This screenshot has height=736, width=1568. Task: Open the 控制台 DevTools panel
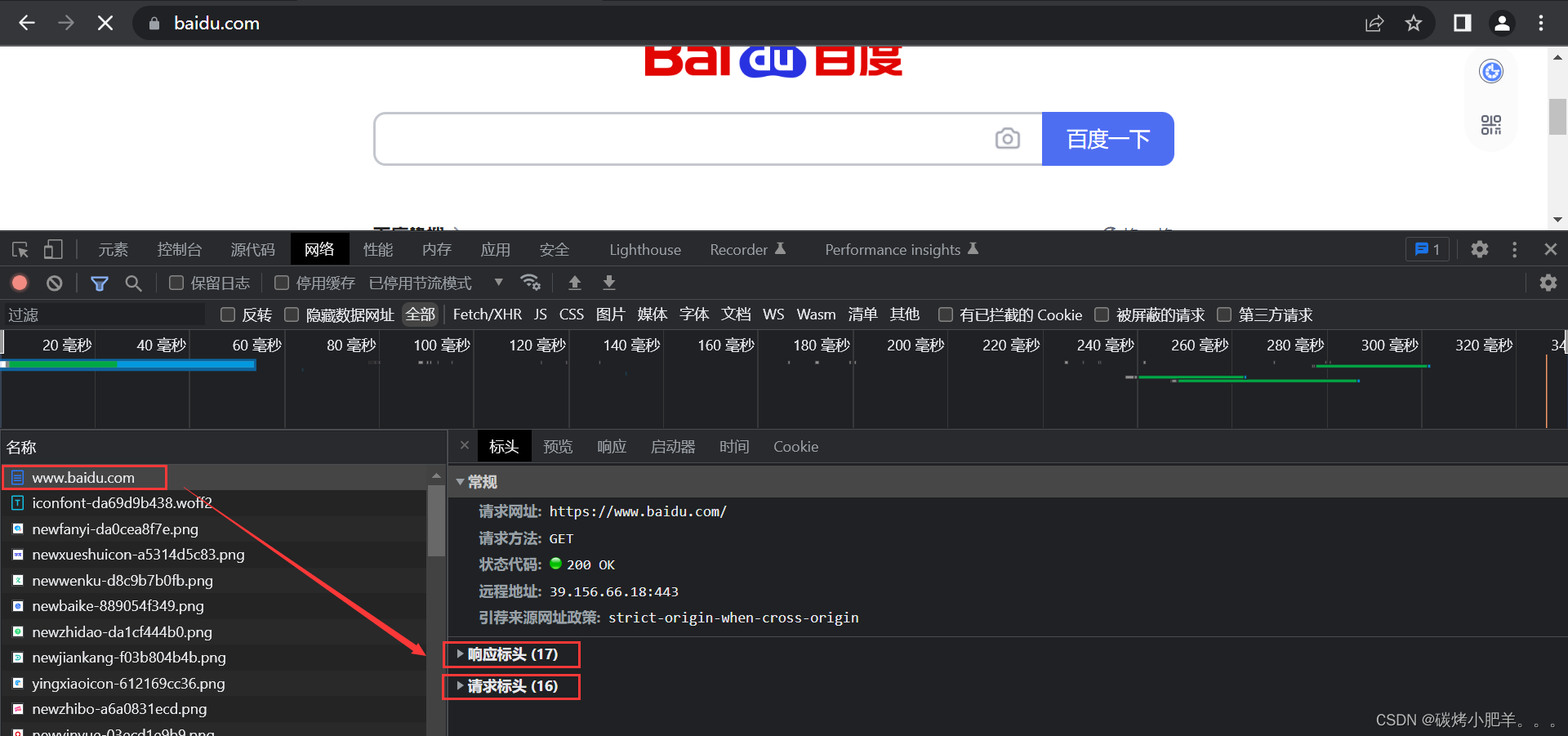click(179, 249)
